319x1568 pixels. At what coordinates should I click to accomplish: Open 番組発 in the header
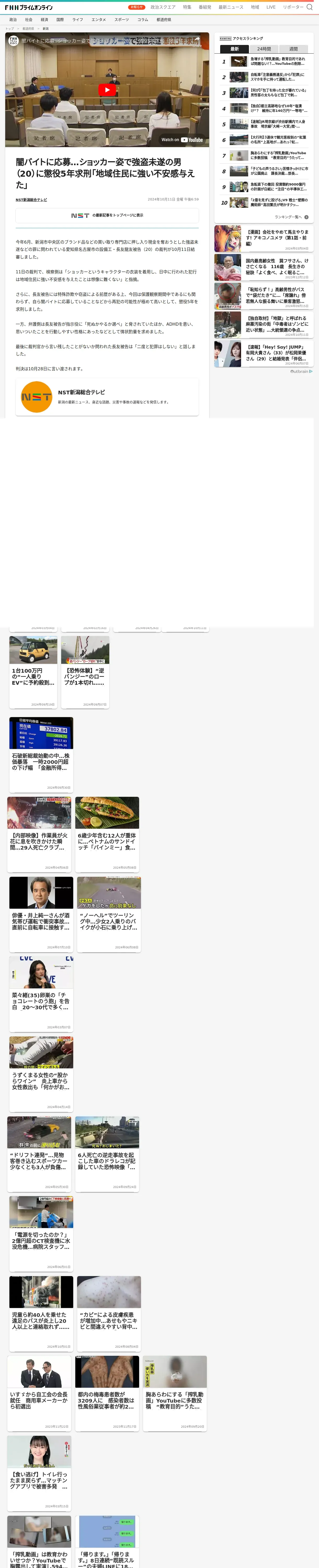[205, 7]
